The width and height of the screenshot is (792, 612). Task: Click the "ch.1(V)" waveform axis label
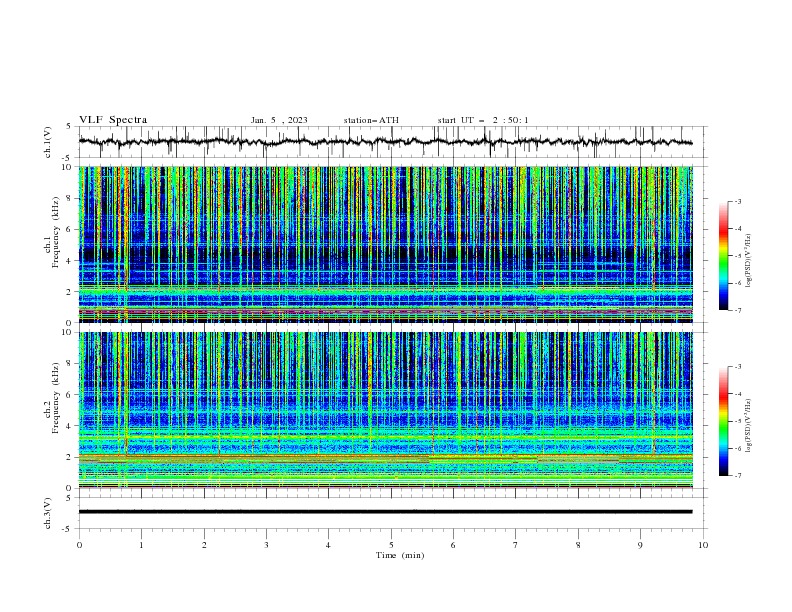[47, 142]
